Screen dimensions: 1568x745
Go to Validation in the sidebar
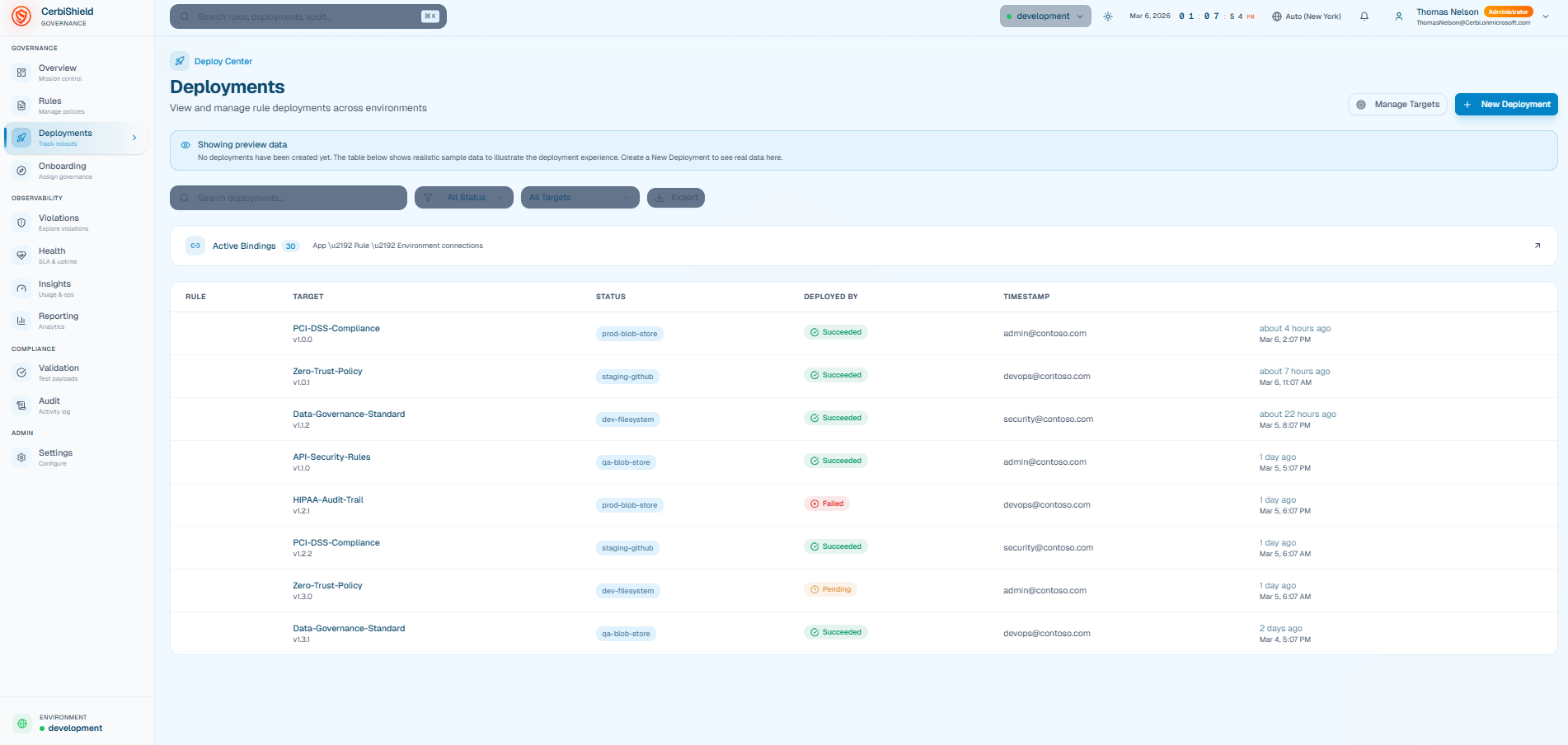(76, 372)
